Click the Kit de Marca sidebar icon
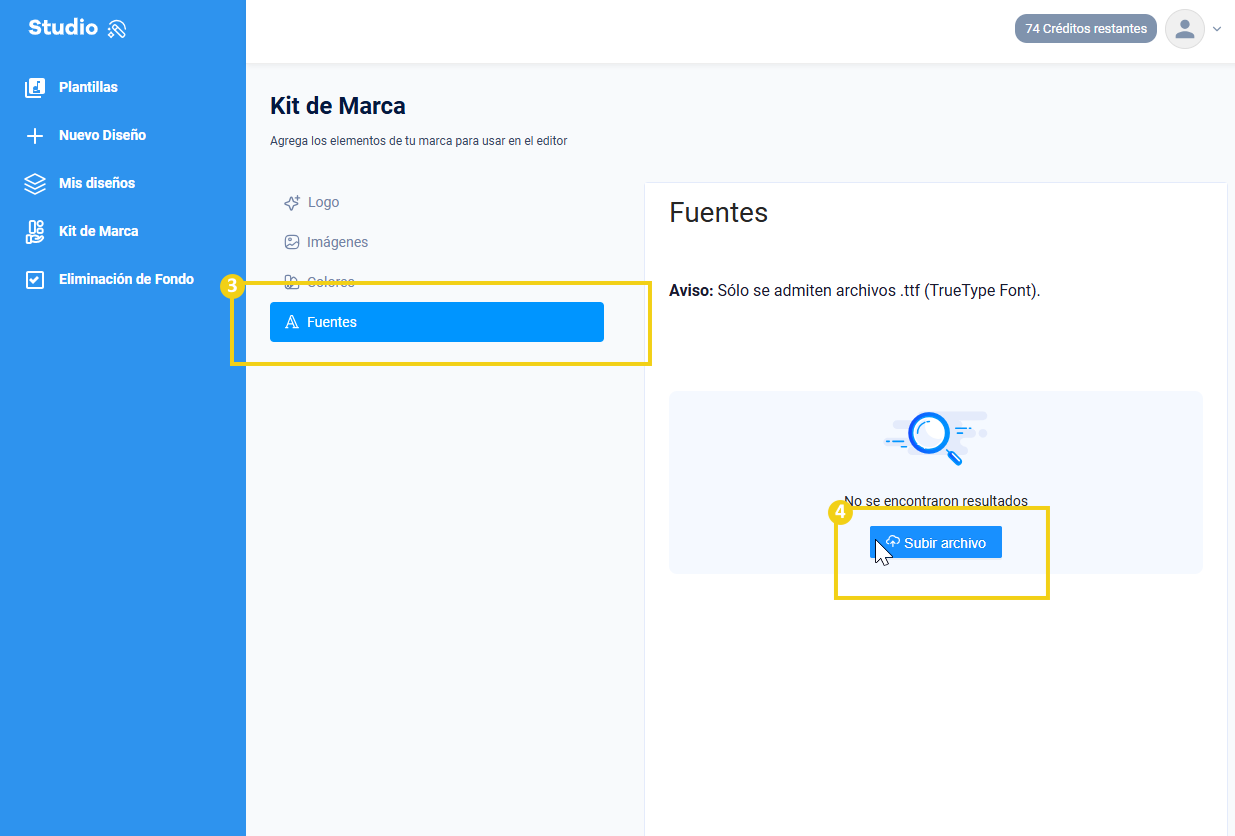Image resolution: width=1235 pixels, height=836 pixels. pyautogui.click(x=35, y=231)
